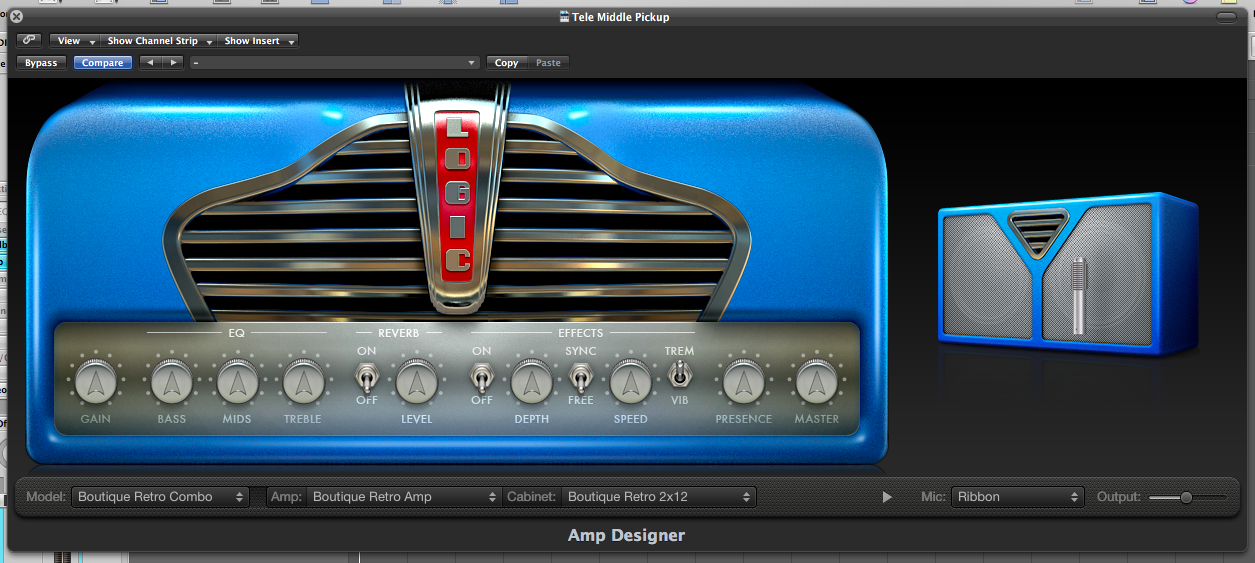
Task: Click the blue speaker cabinet image
Action: tap(1067, 273)
